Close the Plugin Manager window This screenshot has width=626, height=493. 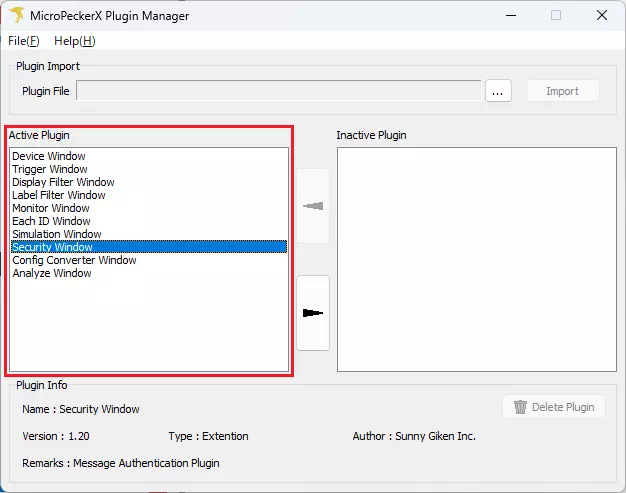coord(602,16)
